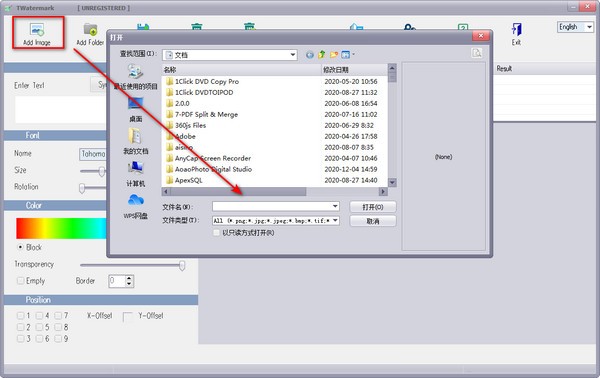Create new folder icon in dialog toolbar
This screenshot has height=378, width=600.
334,55
